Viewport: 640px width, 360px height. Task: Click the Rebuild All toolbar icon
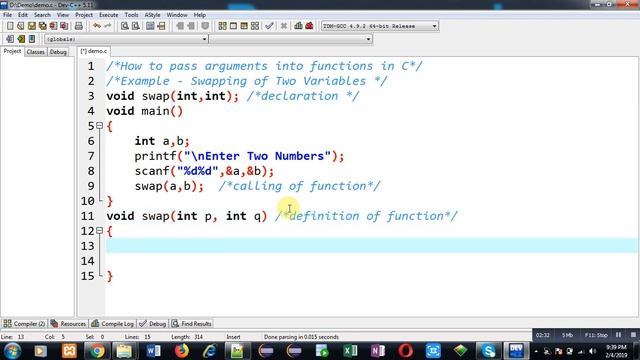[x=255, y=26]
